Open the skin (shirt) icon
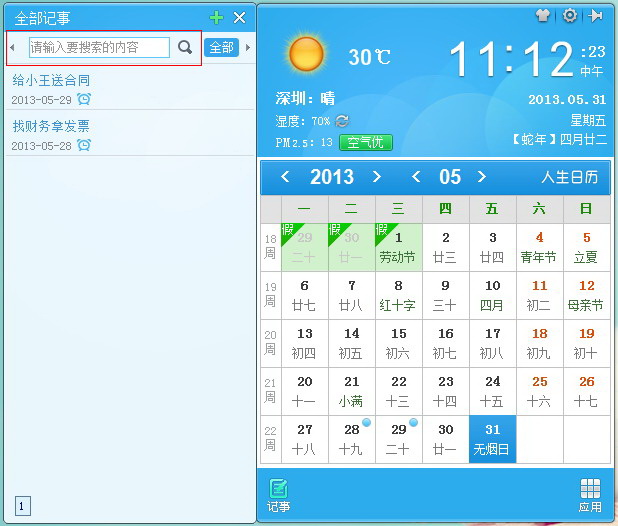The height and width of the screenshot is (526, 618). tap(543, 15)
